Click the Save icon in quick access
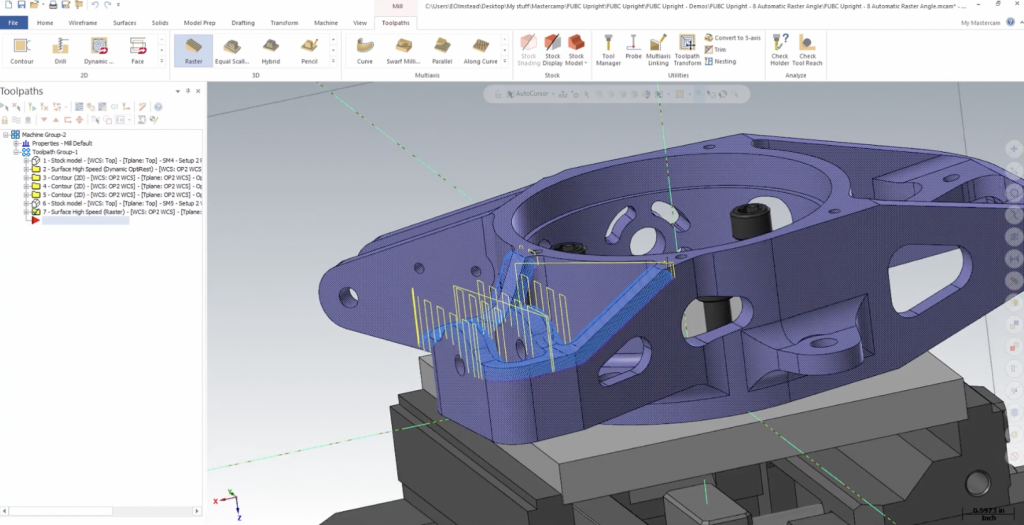This screenshot has width=1024, height=525. click(22, 5)
